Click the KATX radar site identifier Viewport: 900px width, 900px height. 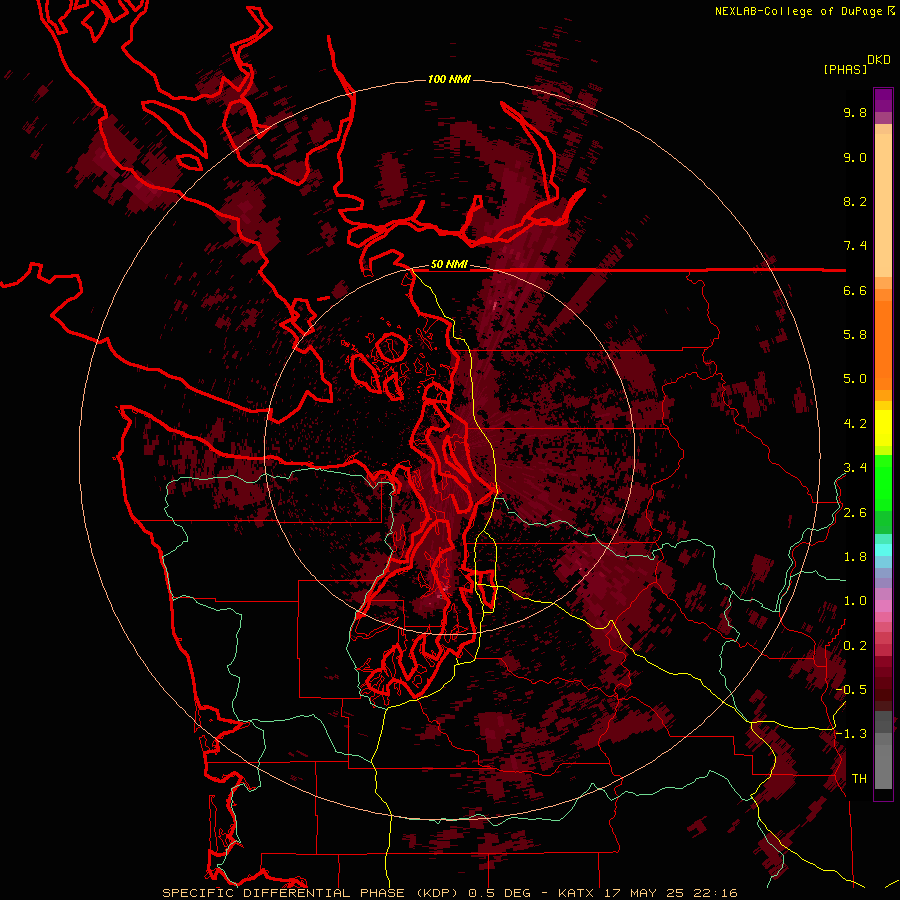pos(577,893)
